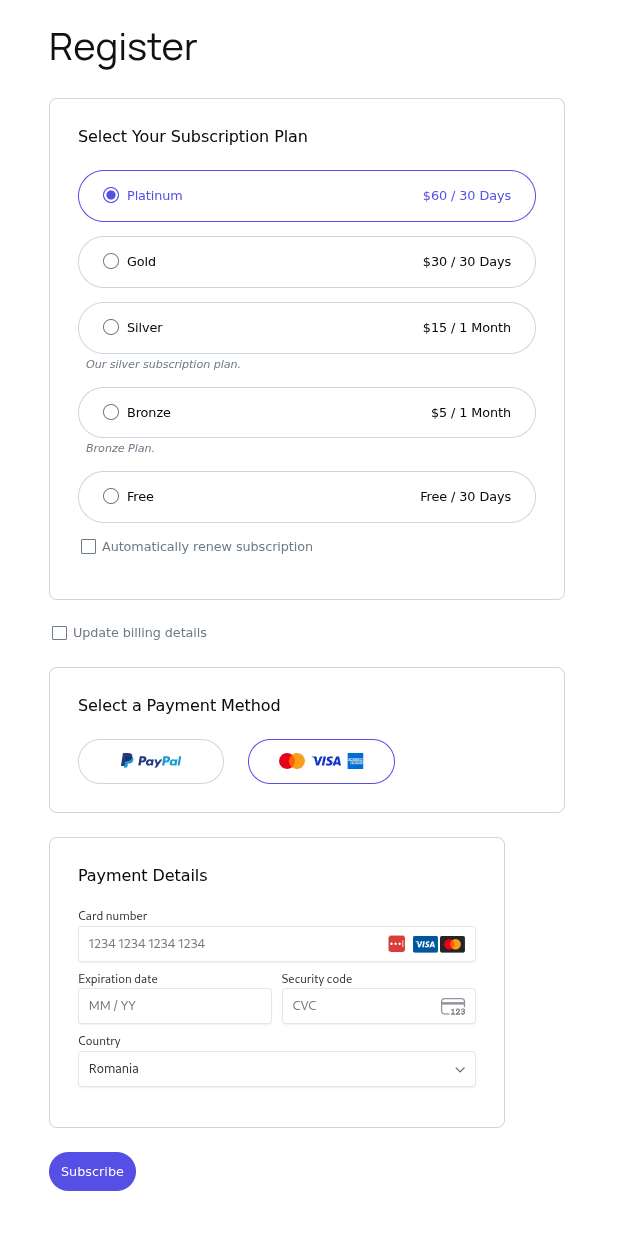Select the PayPal payment method icon
626x1236 pixels.
151,761
